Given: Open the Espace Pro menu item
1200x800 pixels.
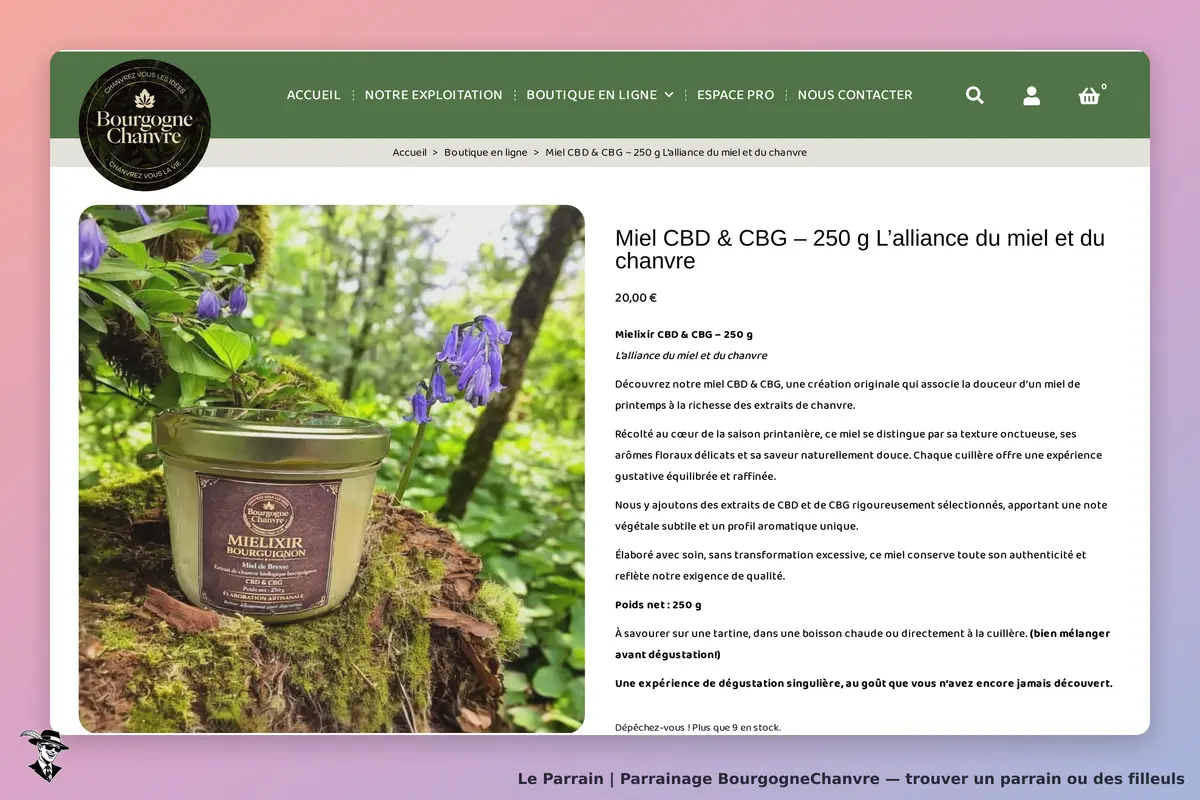Looking at the screenshot, I should point(735,95).
